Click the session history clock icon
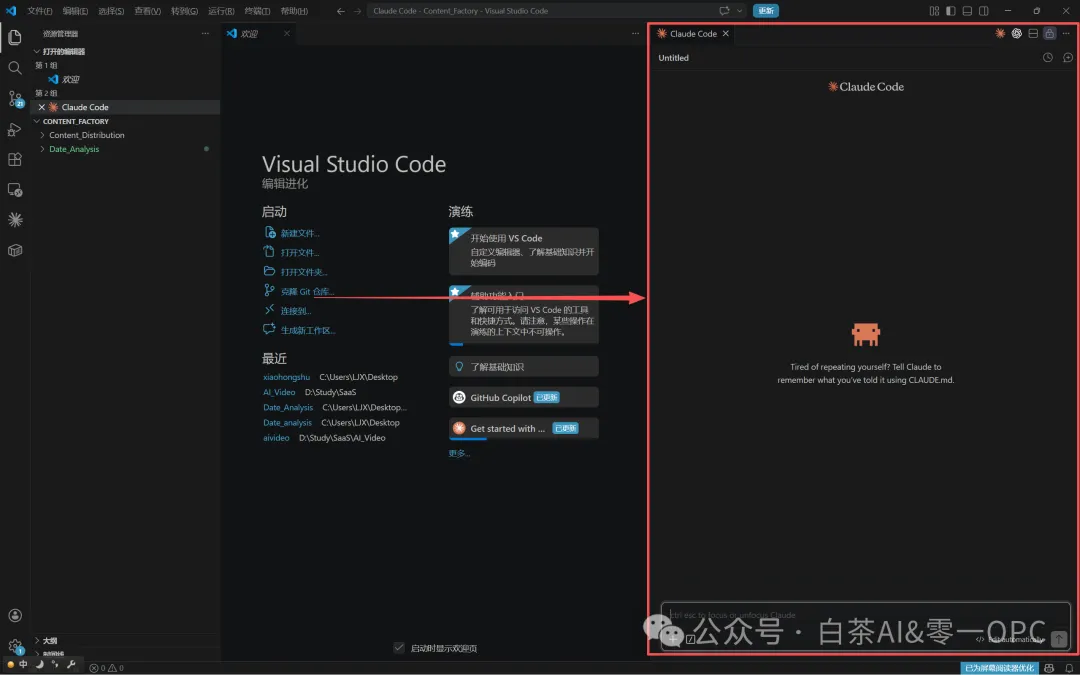 coord(1048,58)
